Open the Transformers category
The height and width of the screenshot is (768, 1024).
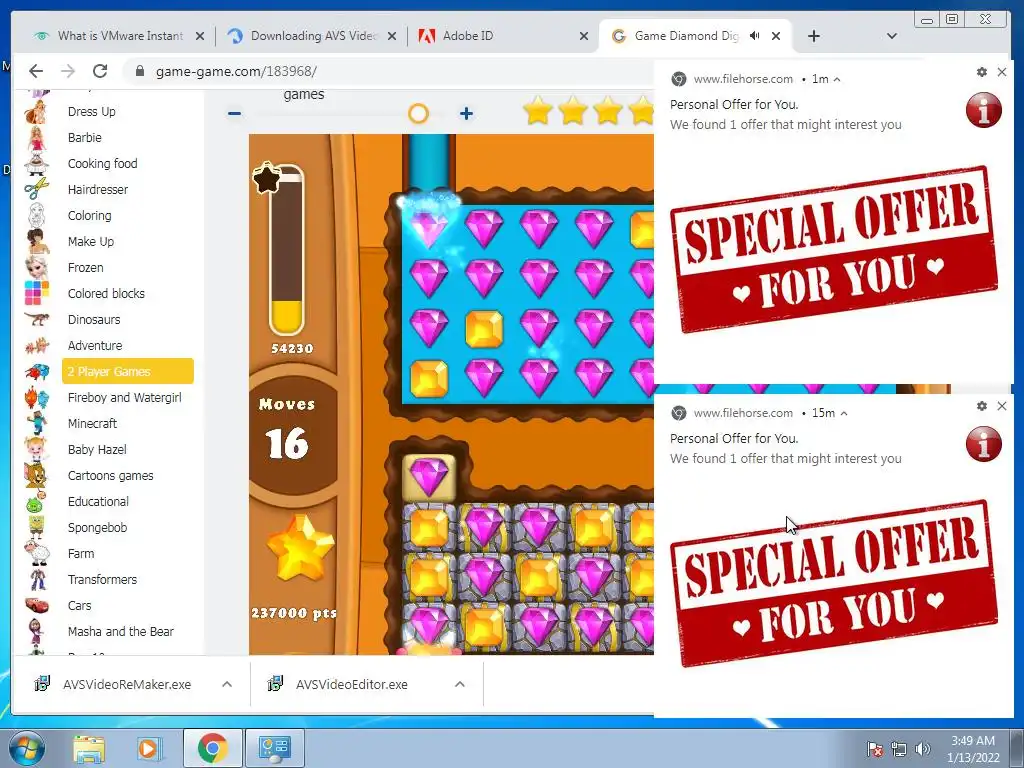click(103, 579)
